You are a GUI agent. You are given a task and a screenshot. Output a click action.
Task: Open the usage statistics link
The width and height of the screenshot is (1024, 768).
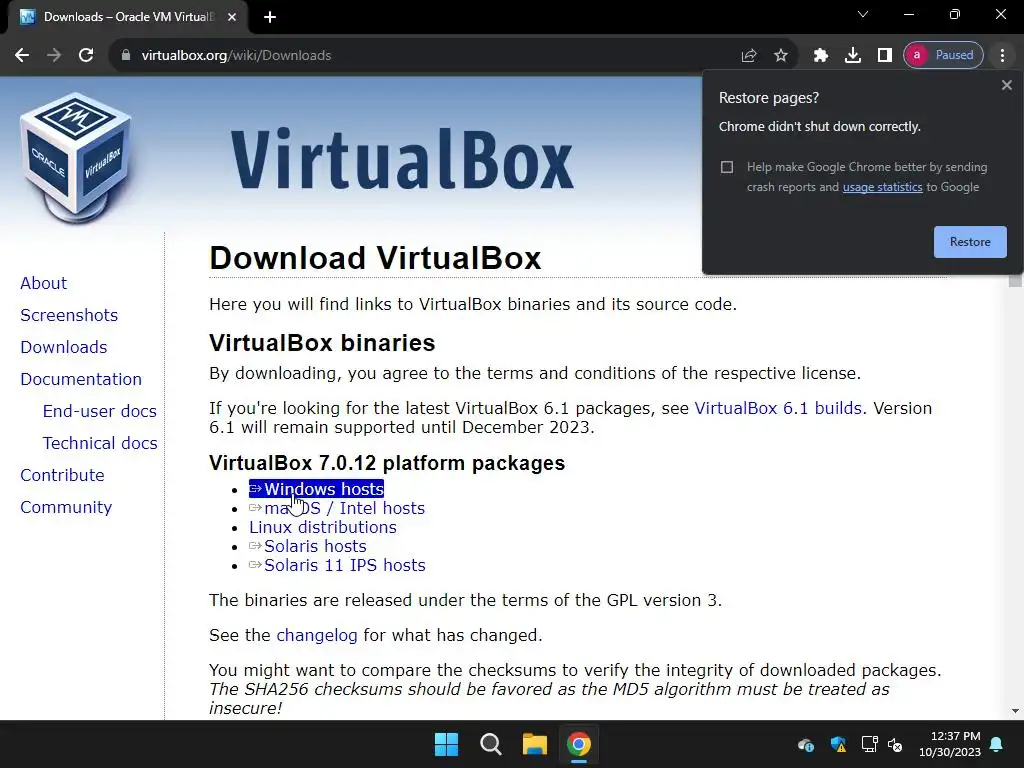[882, 187]
